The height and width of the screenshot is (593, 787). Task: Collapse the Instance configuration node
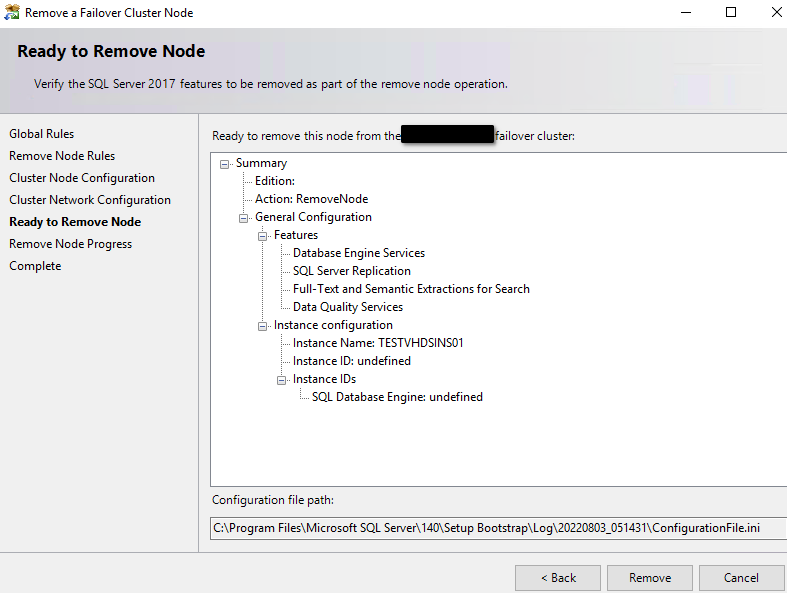263,326
